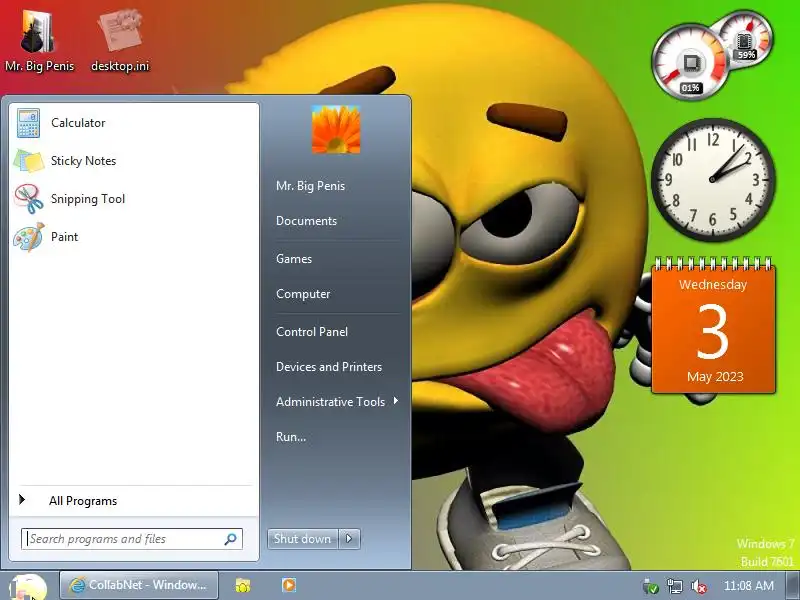Open the Snipping Tool scissors icon

(x=29, y=199)
